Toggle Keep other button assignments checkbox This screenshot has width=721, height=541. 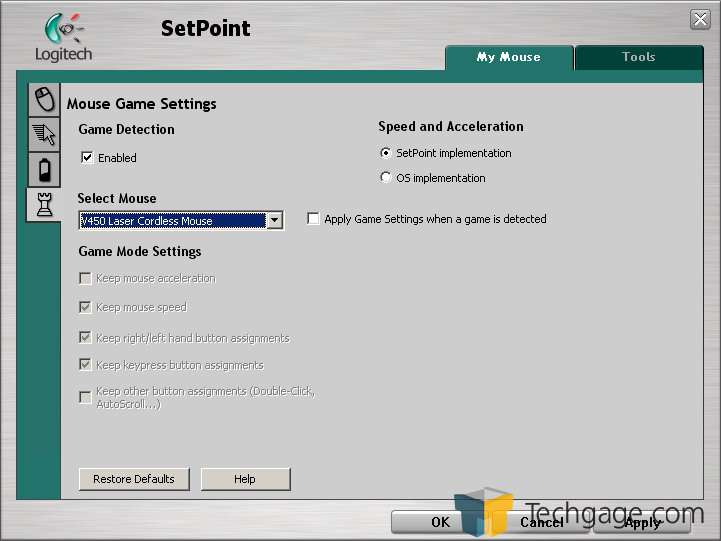(x=85, y=397)
